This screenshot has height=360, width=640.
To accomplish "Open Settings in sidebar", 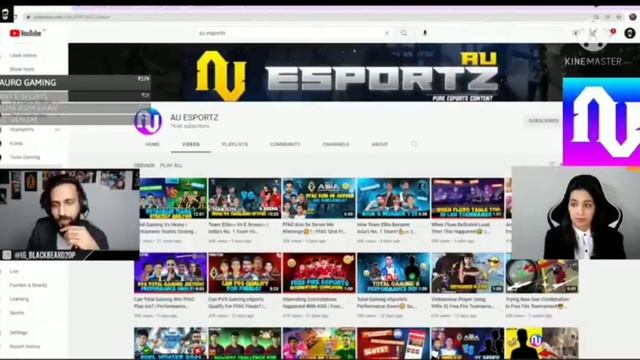I will [18, 333].
